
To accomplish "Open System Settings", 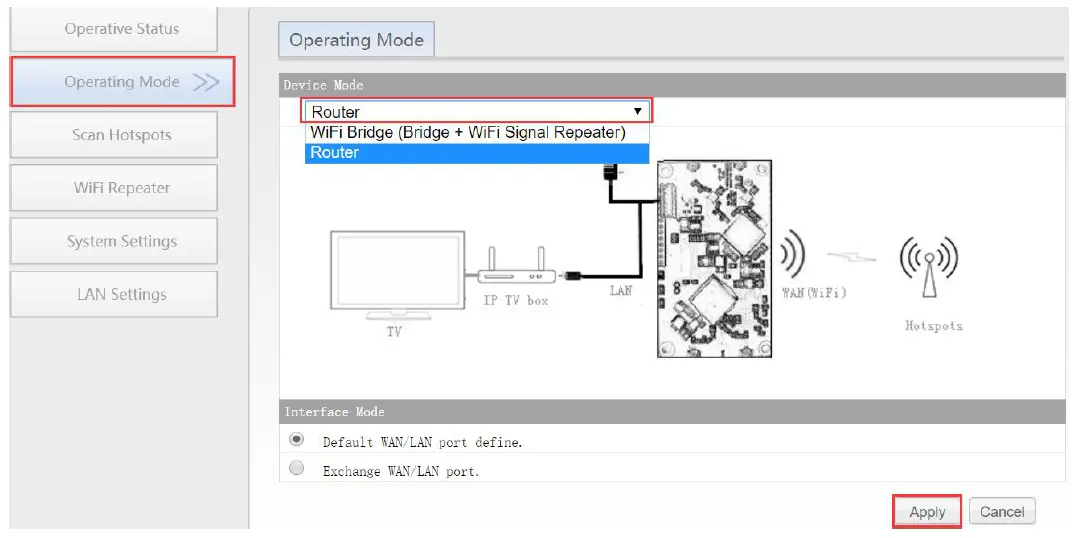I will [114, 241].
